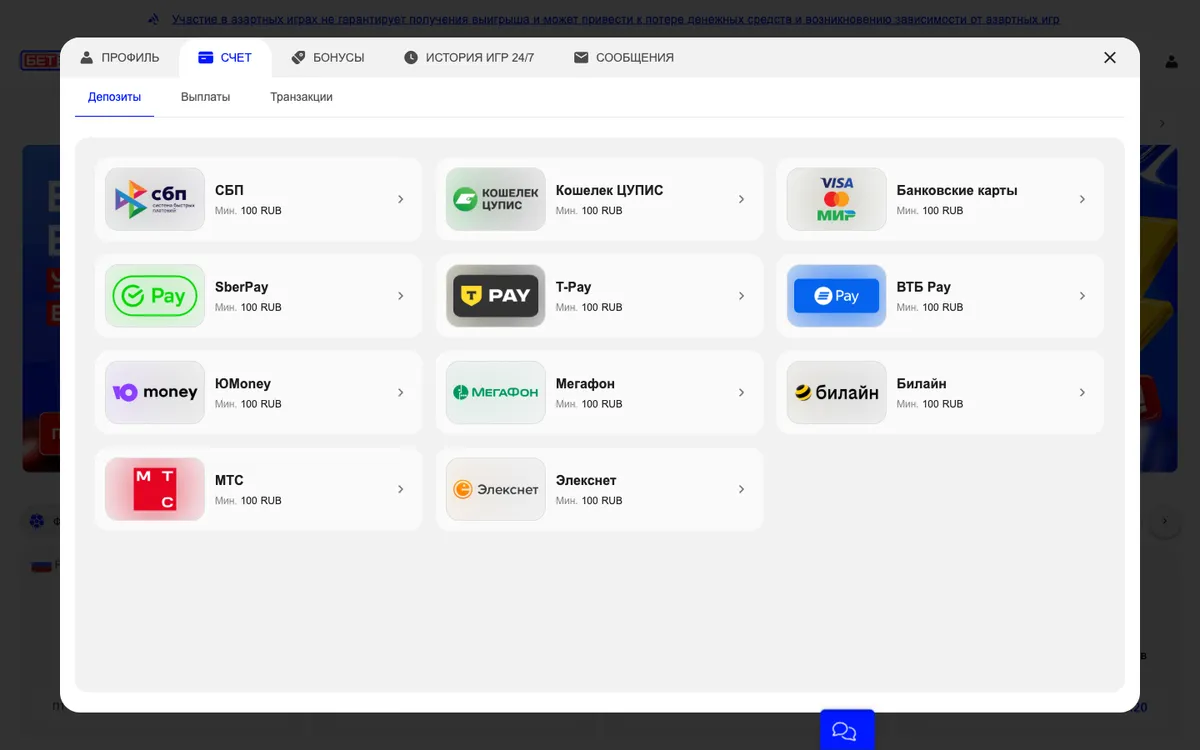This screenshot has width=1200, height=750.
Task: Select the Мегафон logo
Action: [x=496, y=392]
